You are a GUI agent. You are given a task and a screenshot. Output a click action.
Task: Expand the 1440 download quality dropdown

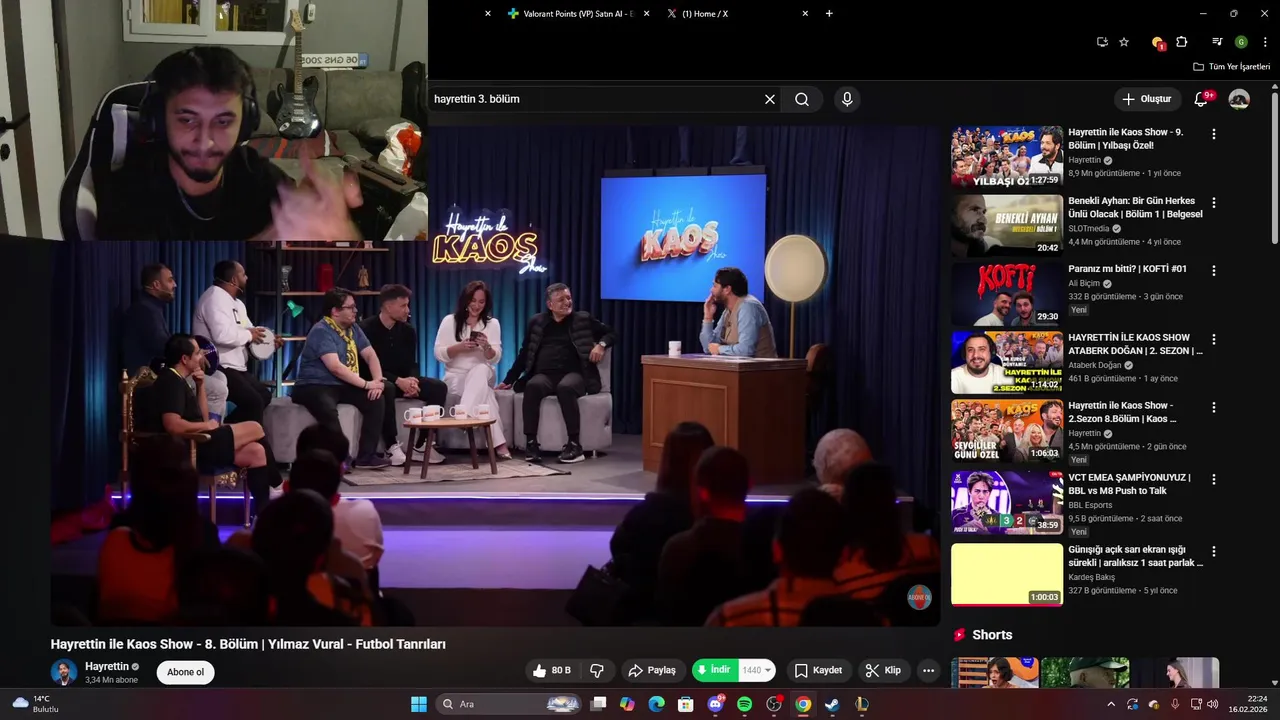(759, 670)
